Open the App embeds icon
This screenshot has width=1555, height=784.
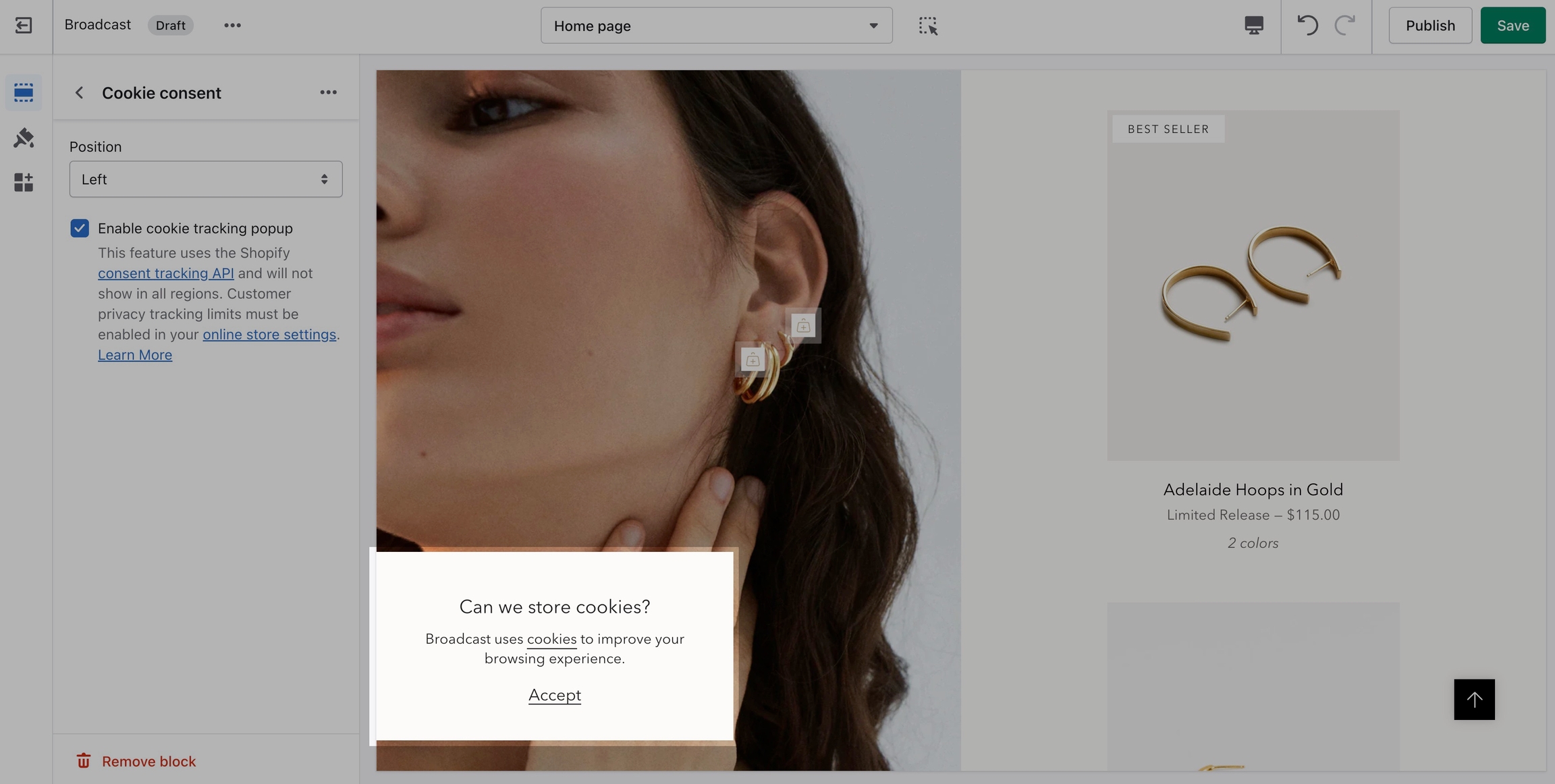pyautogui.click(x=24, y=182)
